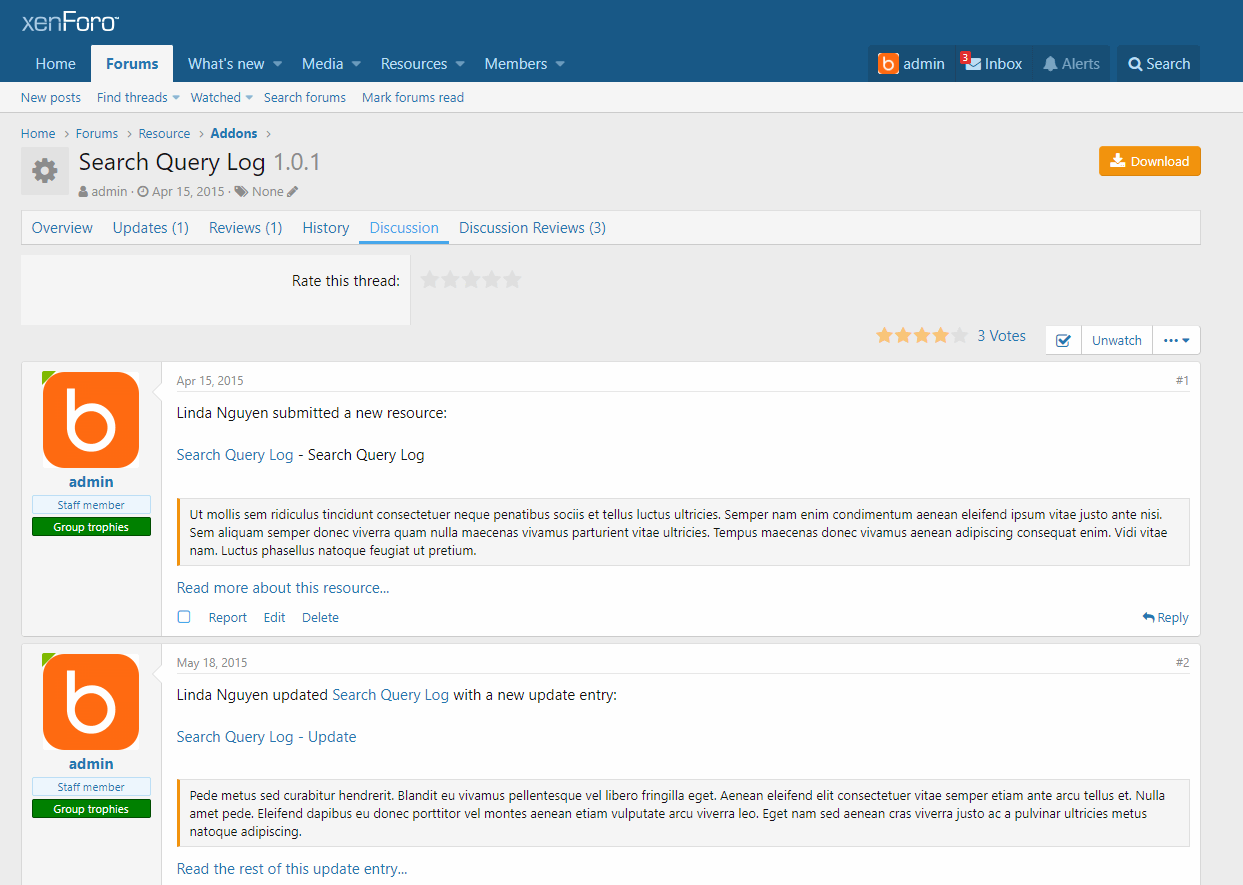The height and width of the screenshot is (885, 1243).
Task: Click the gear resource icon
Action: (x=45, y=171)
